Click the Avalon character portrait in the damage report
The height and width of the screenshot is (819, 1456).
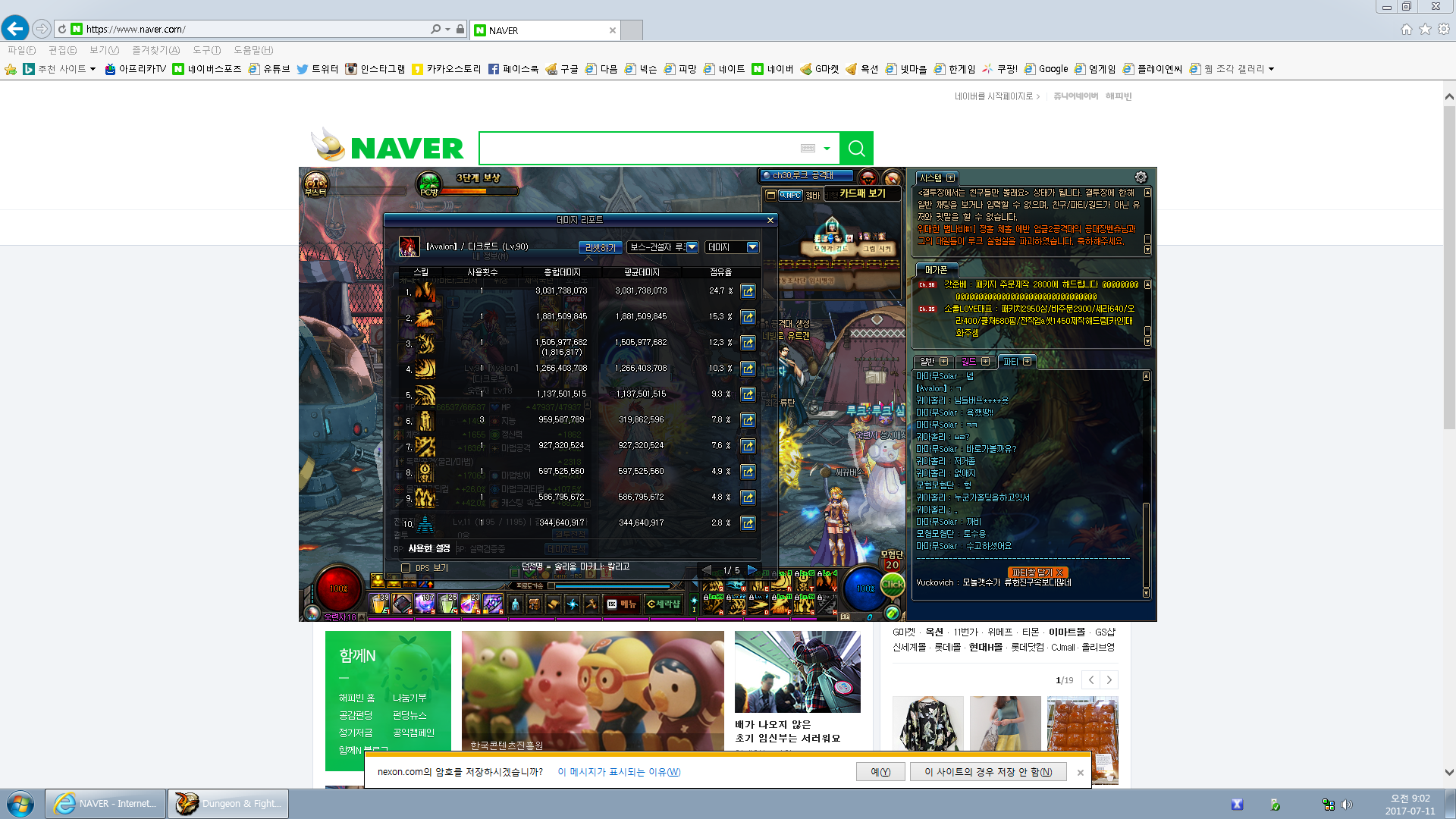[x=409, y=246]
